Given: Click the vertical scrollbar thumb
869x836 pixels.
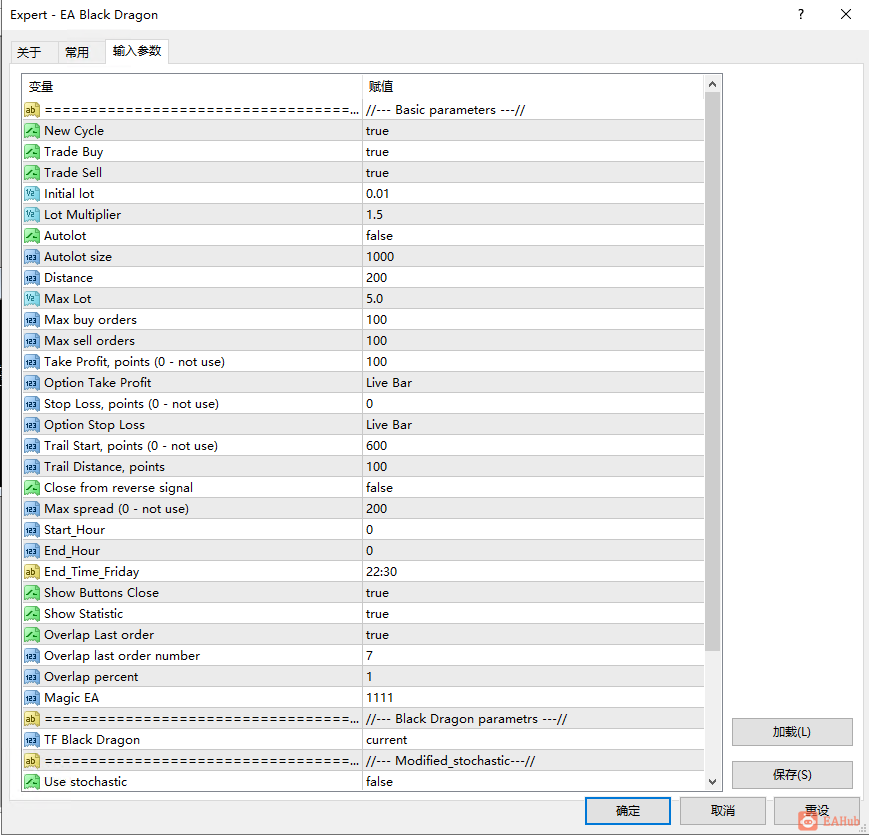Looking at the screenshot, I should (x=713, y=371).
